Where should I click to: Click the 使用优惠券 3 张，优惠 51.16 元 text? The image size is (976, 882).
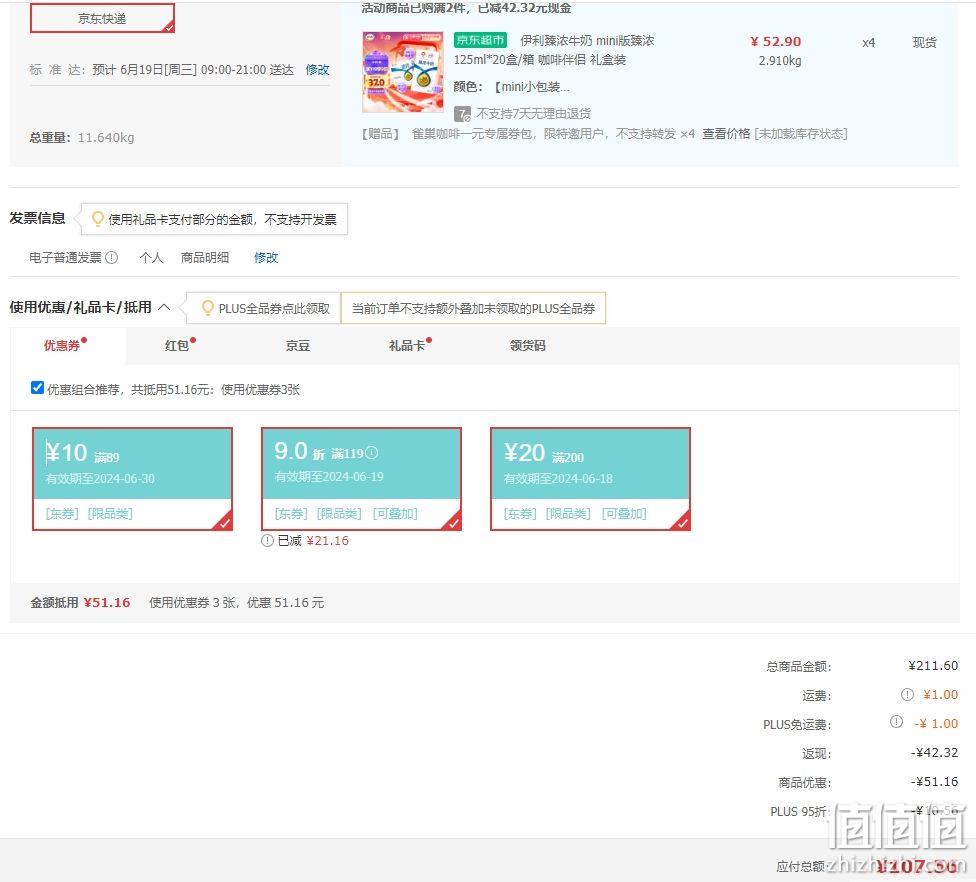[x=237, y=603]
